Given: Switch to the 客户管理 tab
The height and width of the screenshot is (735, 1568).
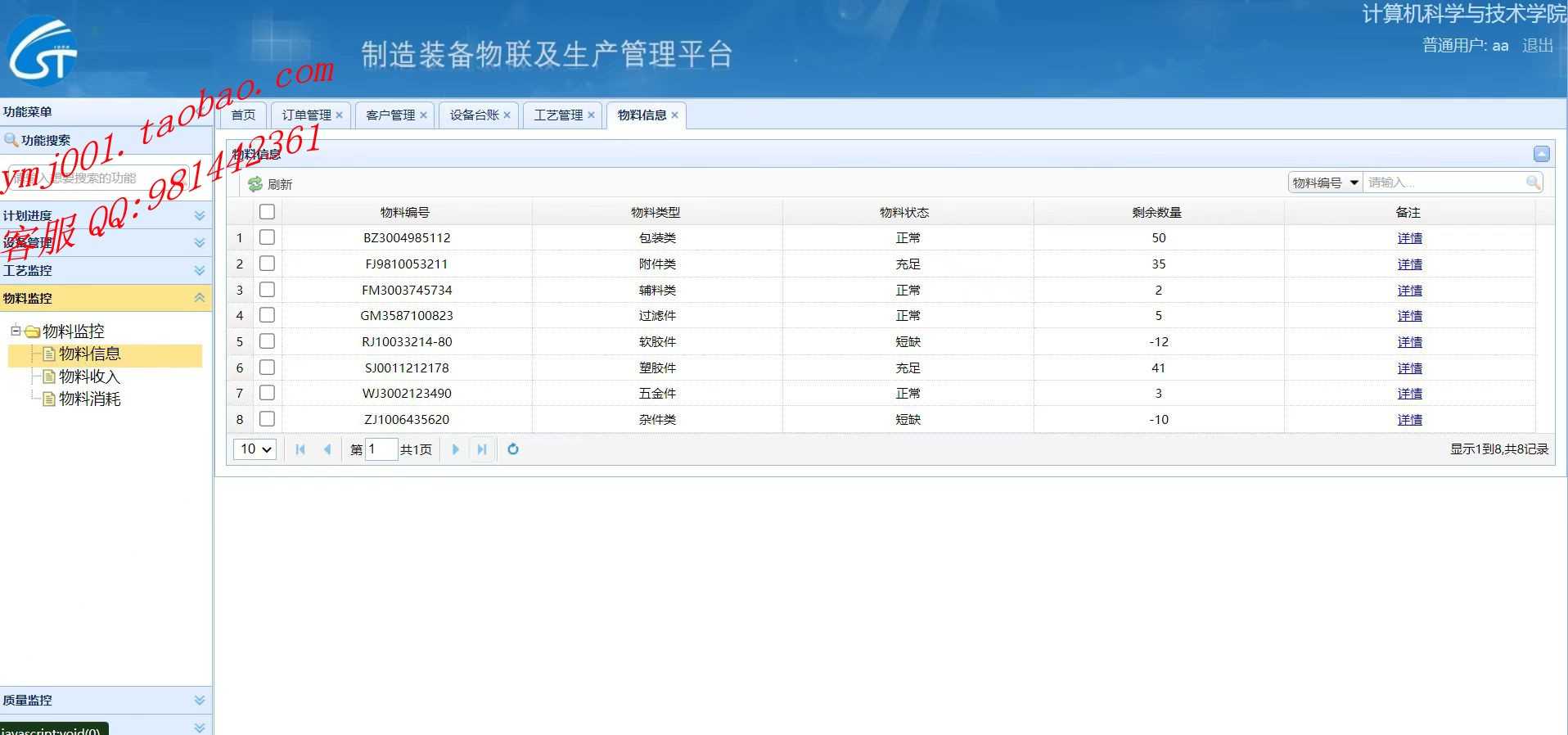Looking at the screenshot, I should (390, 115).
